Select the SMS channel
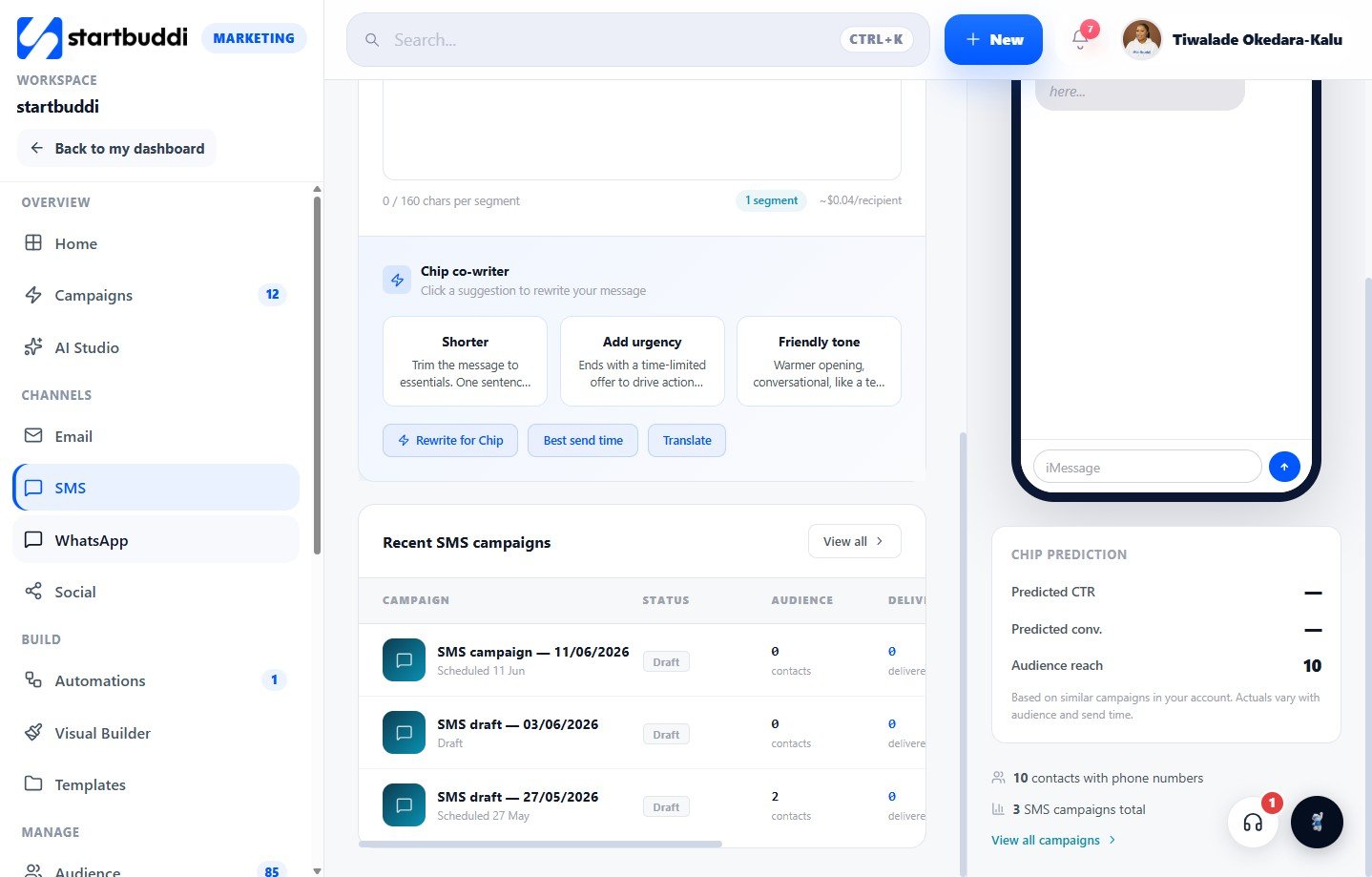 pyautogui.click(x=156, y=488)
